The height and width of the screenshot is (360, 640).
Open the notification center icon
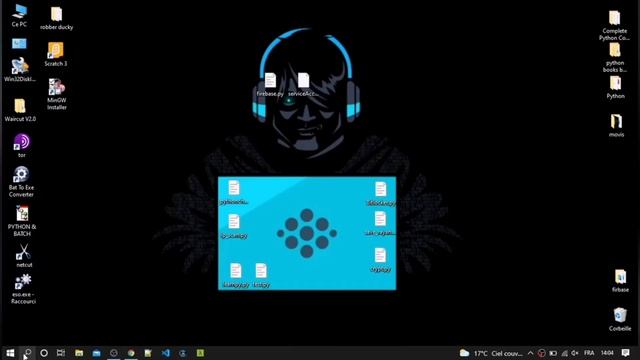pos(626,353)
